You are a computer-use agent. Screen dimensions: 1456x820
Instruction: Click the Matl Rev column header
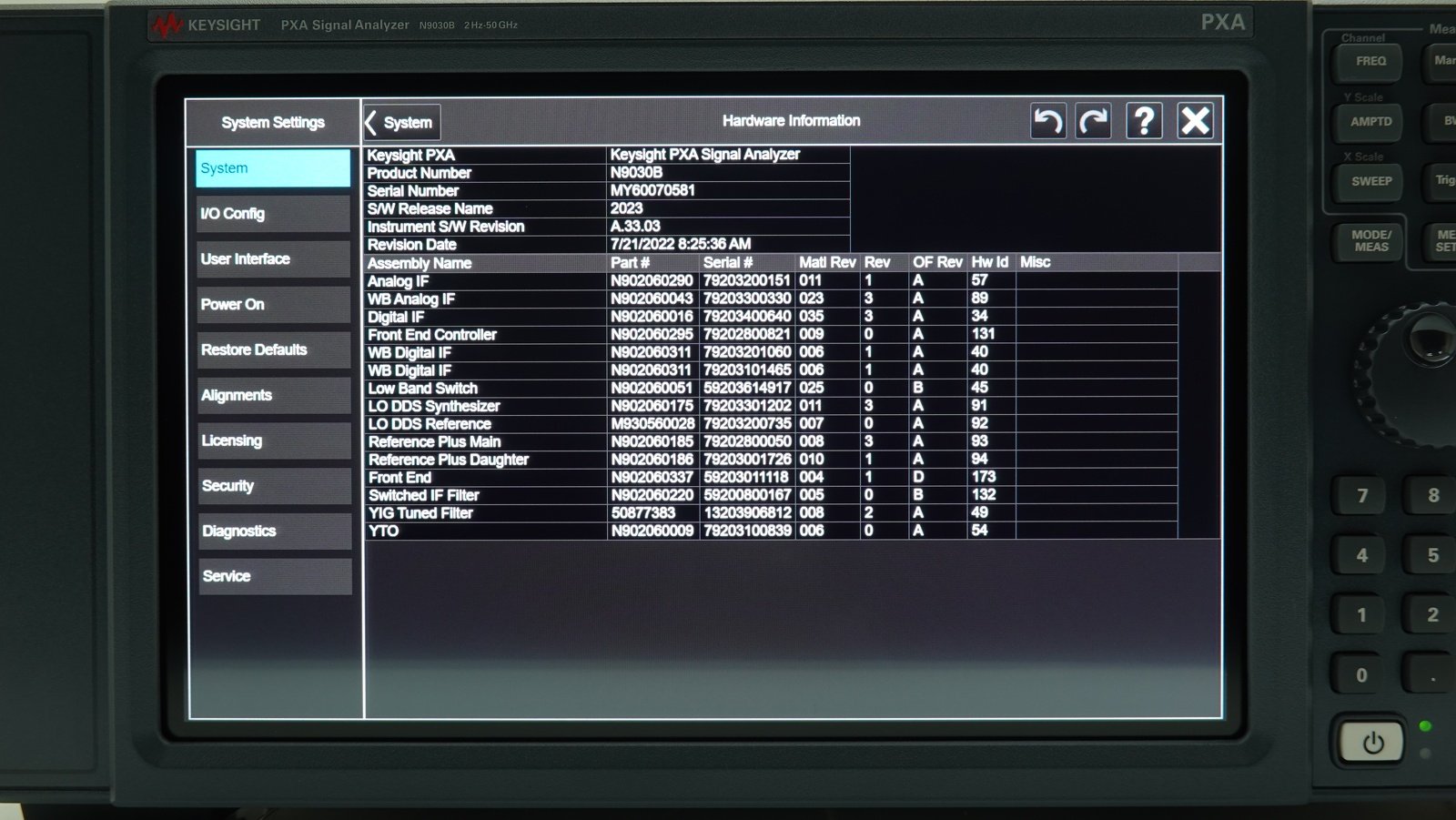[827, 262]
